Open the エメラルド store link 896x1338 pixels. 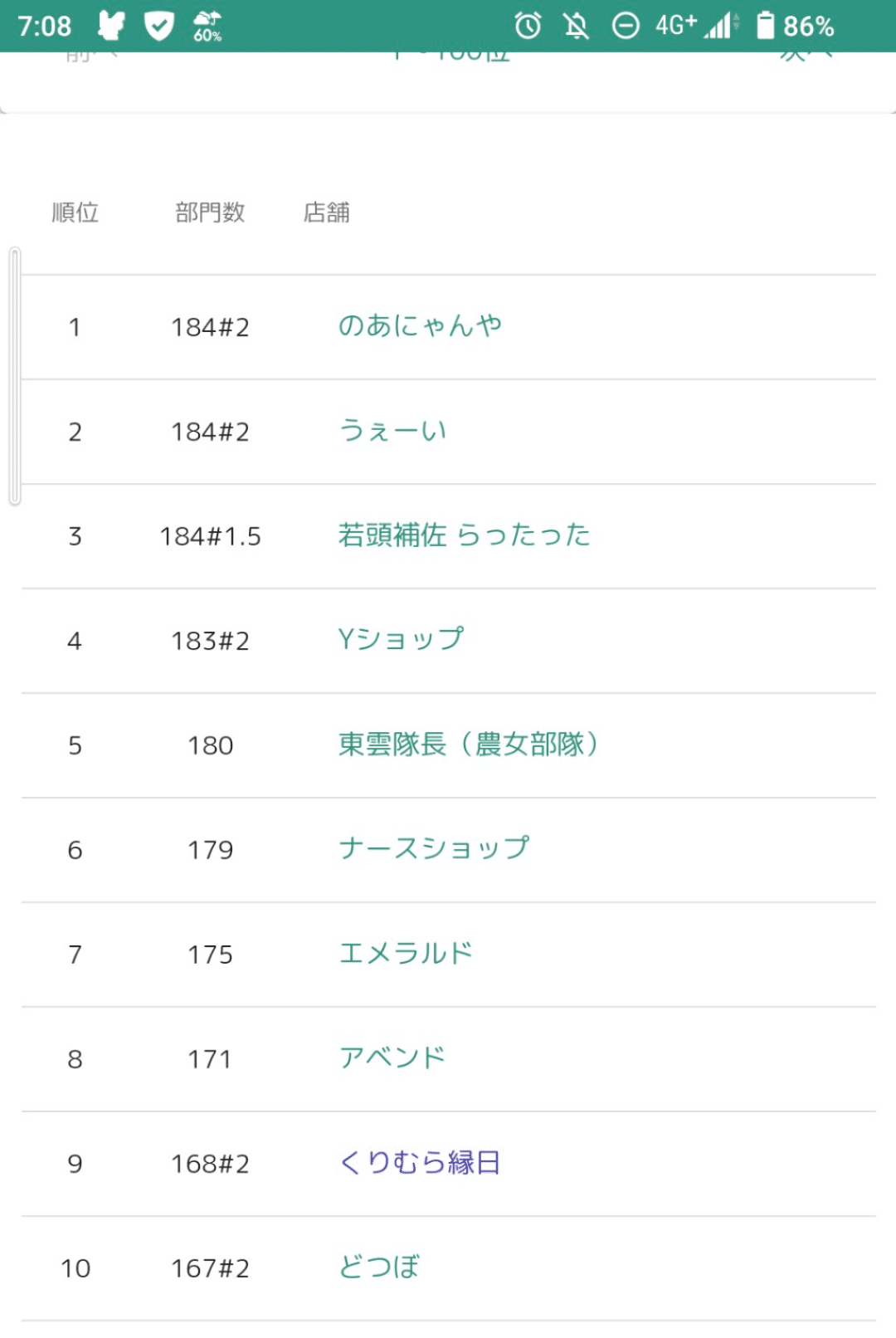pyautogui.click(x=406, y=954)
